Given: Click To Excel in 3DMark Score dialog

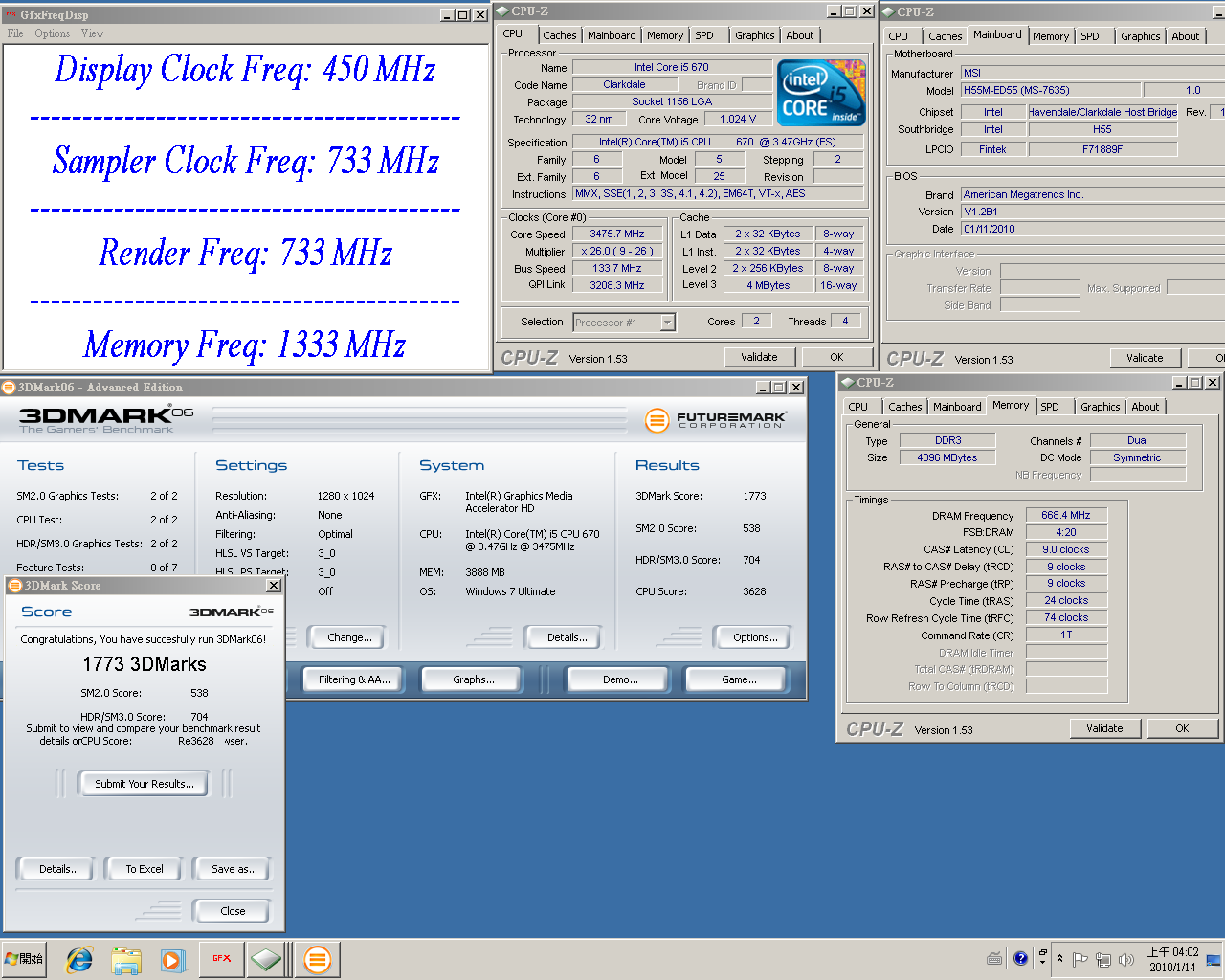Looking at the screenshot, I should pos(145,869).
